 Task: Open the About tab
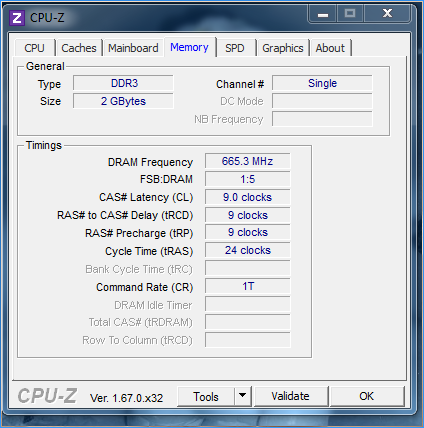(x=330, y=48)
